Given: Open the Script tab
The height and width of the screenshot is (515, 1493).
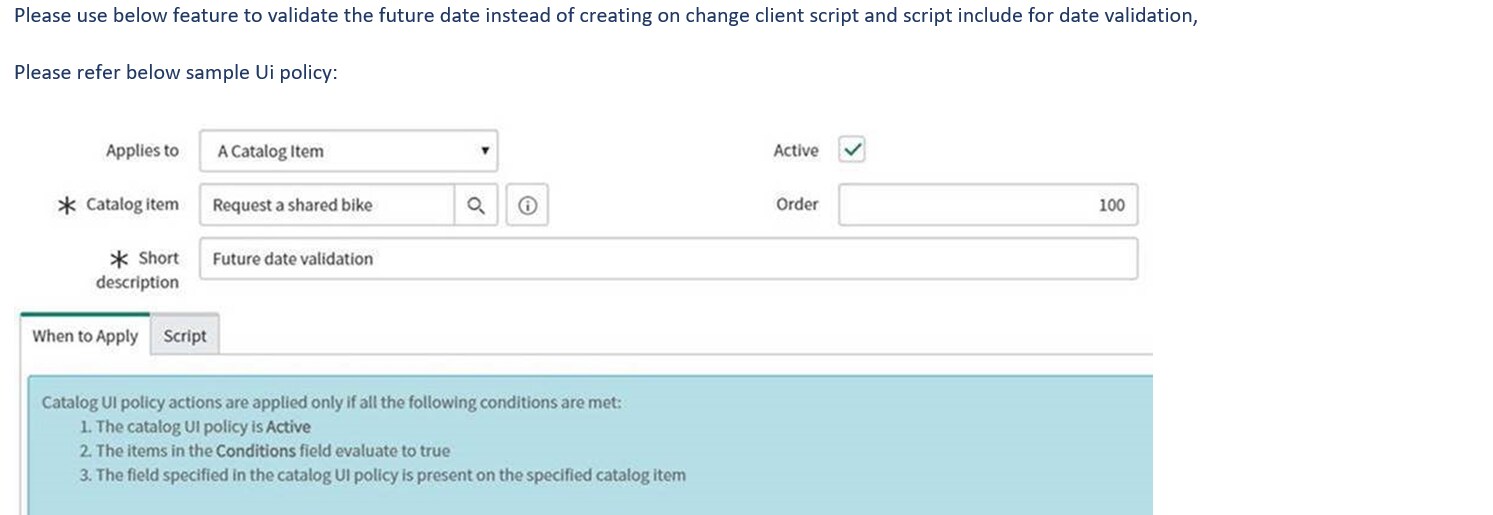Looking at the screenshot, I should click(185, 336).
